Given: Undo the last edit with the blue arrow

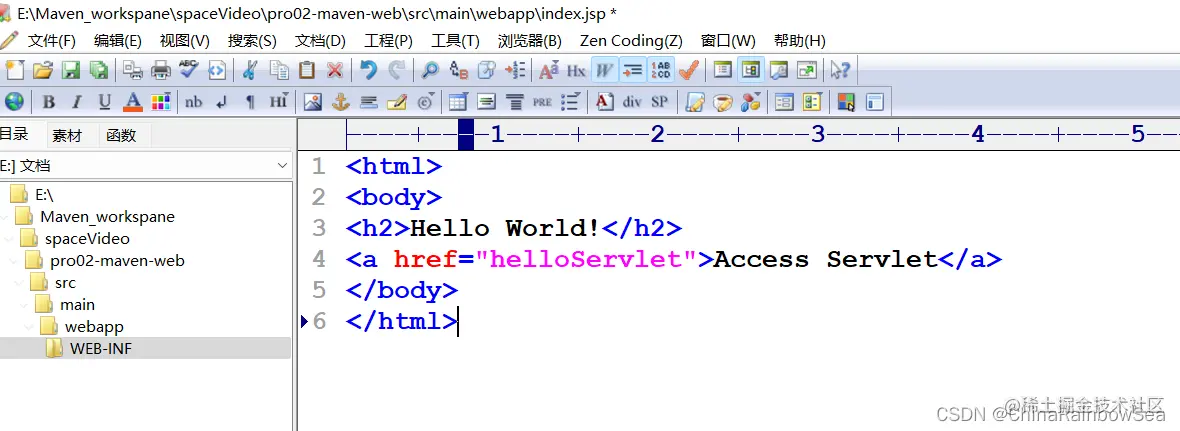Looking at the screenshot, I should click(369, 71).
